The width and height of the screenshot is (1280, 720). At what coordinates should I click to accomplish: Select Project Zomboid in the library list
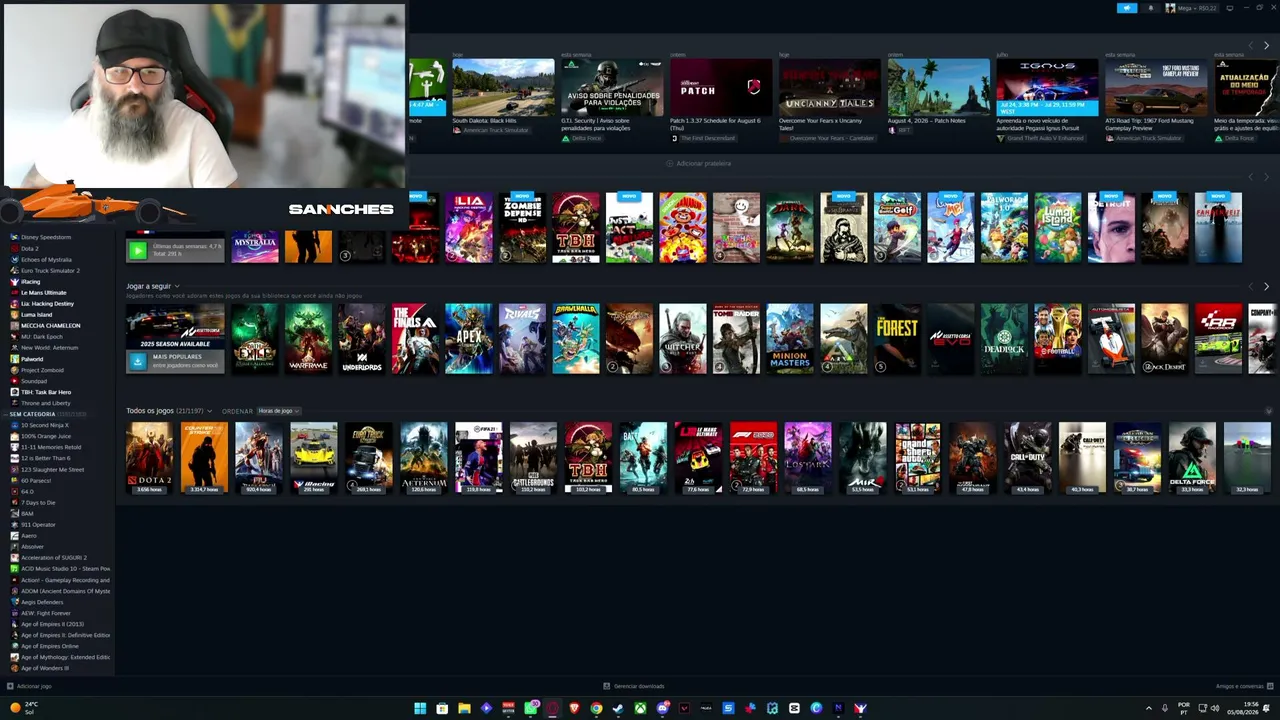point(42,369)
